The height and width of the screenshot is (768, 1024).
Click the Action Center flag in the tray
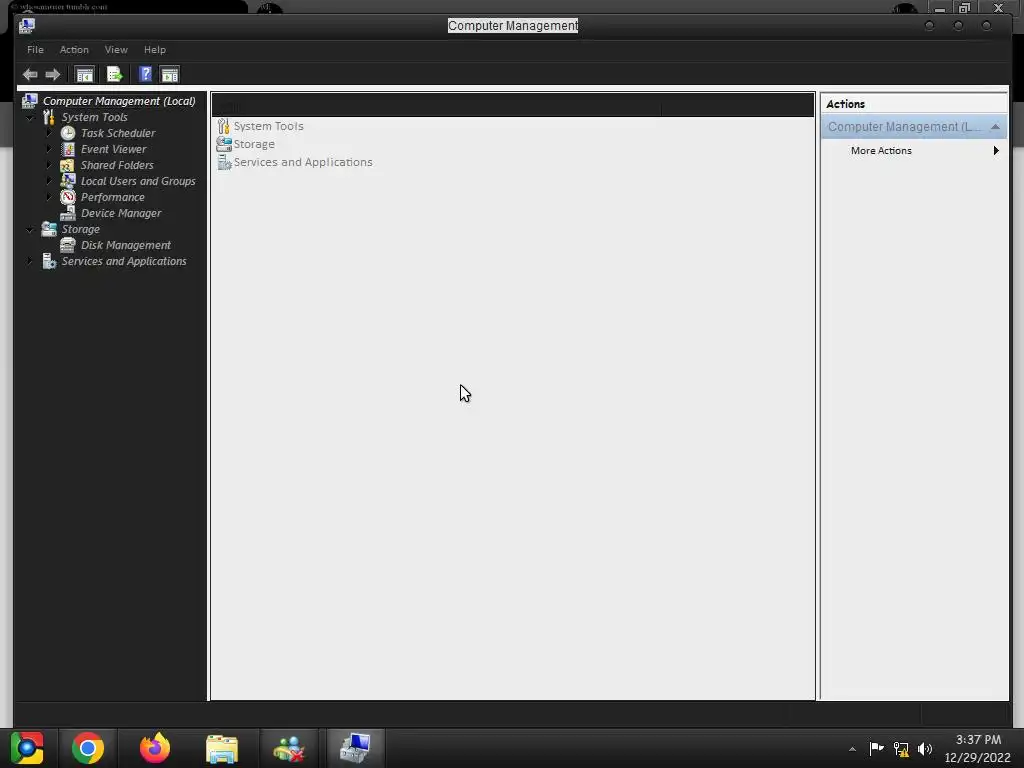point(876,748)
